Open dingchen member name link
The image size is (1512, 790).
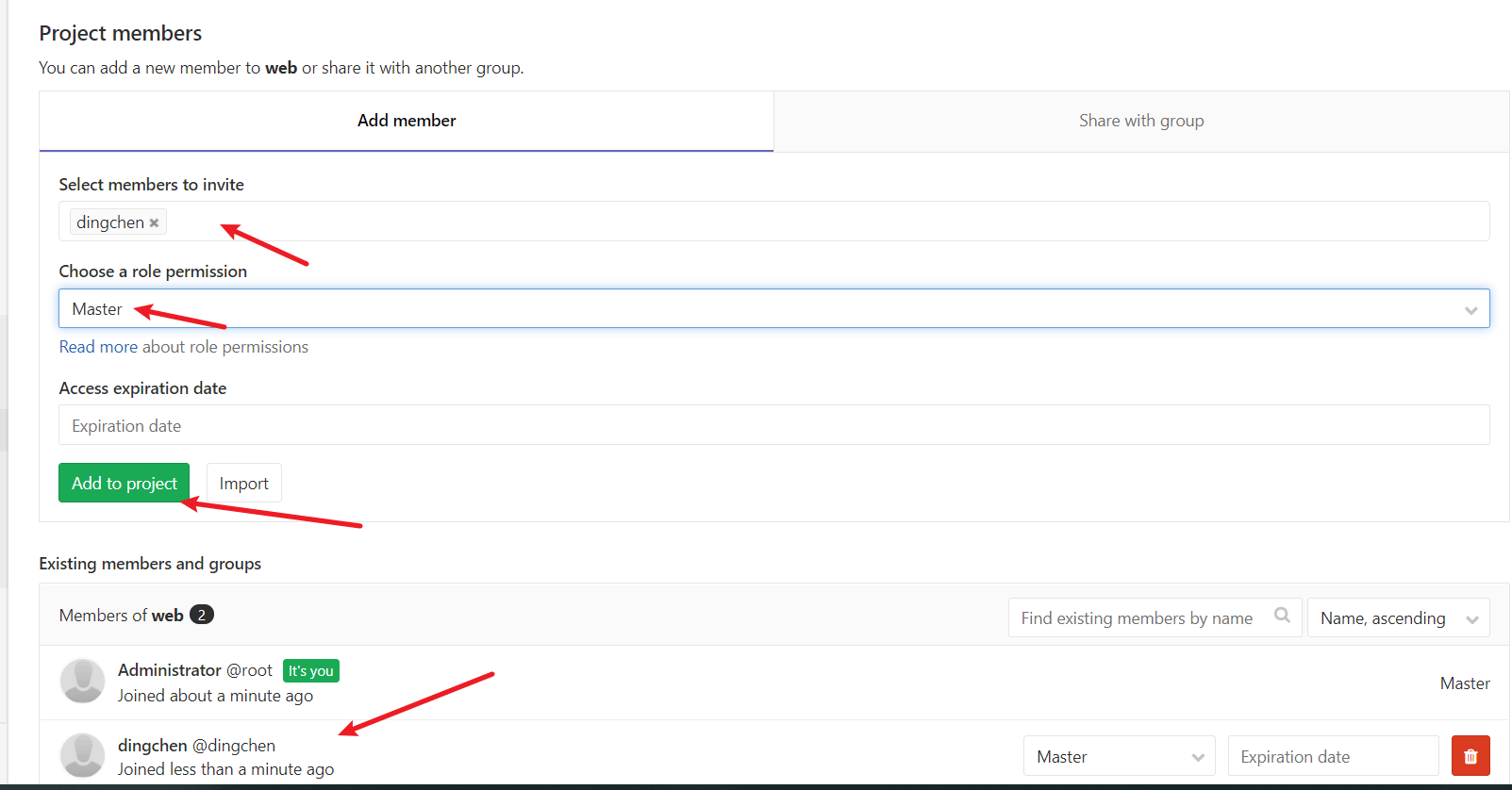click(152, 746)
